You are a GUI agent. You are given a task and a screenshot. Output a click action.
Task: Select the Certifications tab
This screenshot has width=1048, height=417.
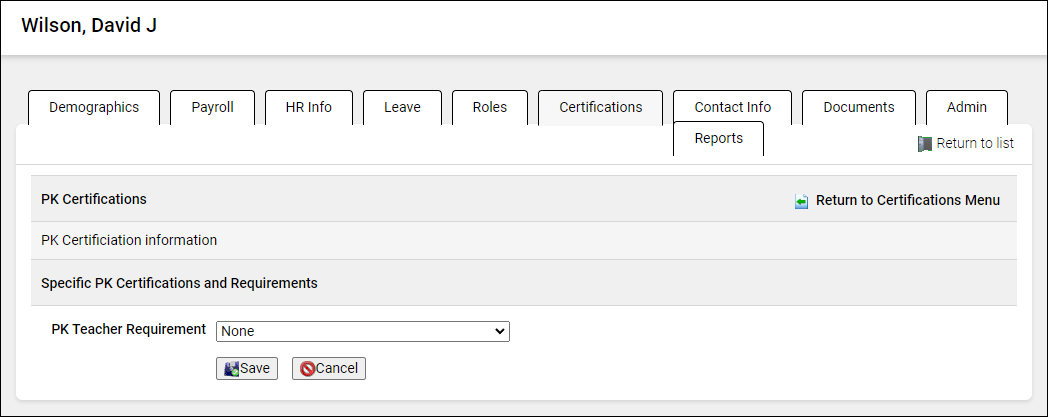pos(600,108)
